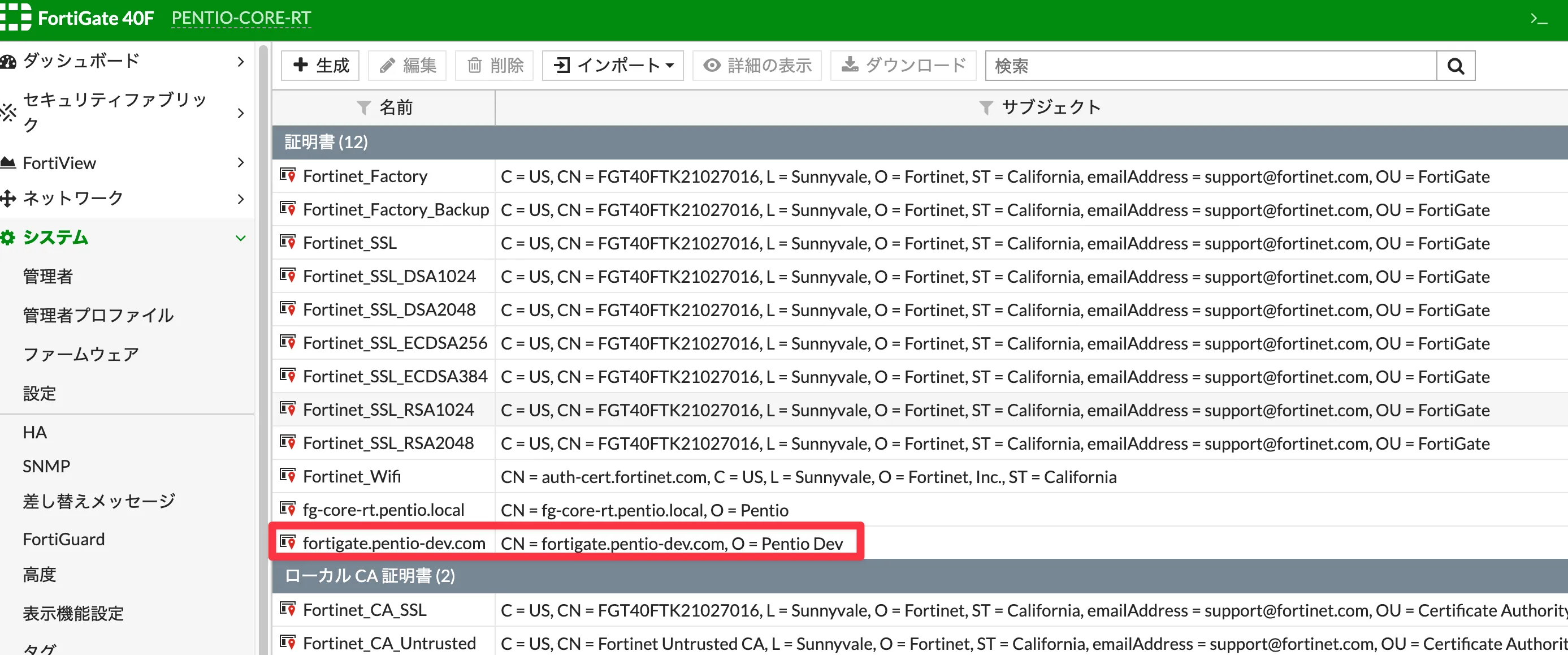Open 管理者プロファイル menu item
This screenshot has width=1568, height=655.
click(x=98, y=315)
